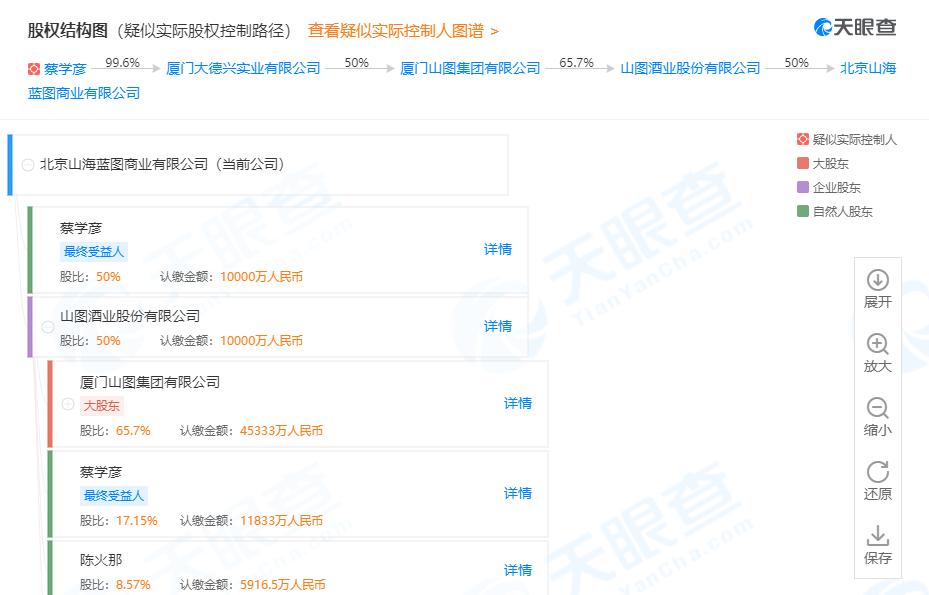Screen dimensions: 929x595
Task: Click the 最终受益人 tag under 17.15% 蔡学彦
Action: pos(114,496)
